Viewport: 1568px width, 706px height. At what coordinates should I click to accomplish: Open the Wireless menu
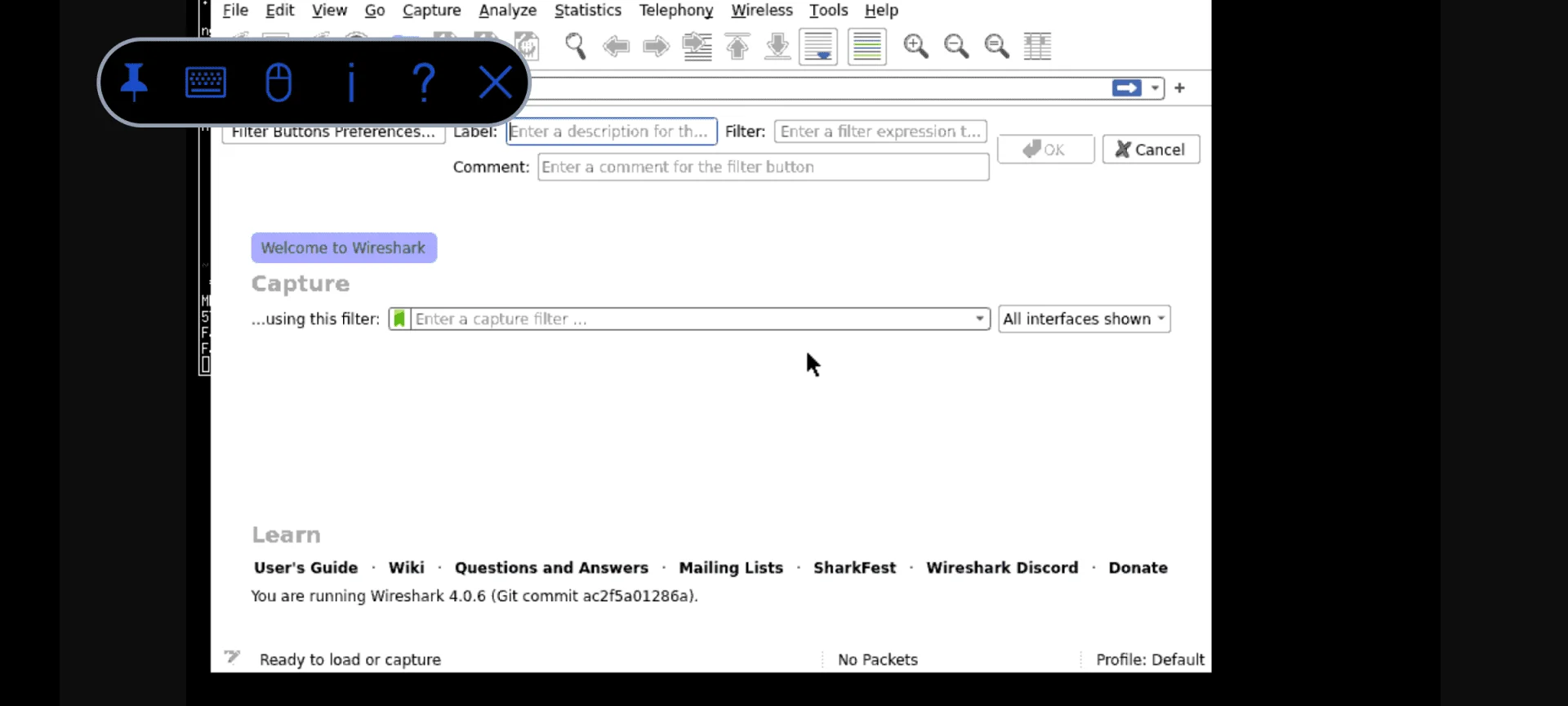(x=762, y=10)
